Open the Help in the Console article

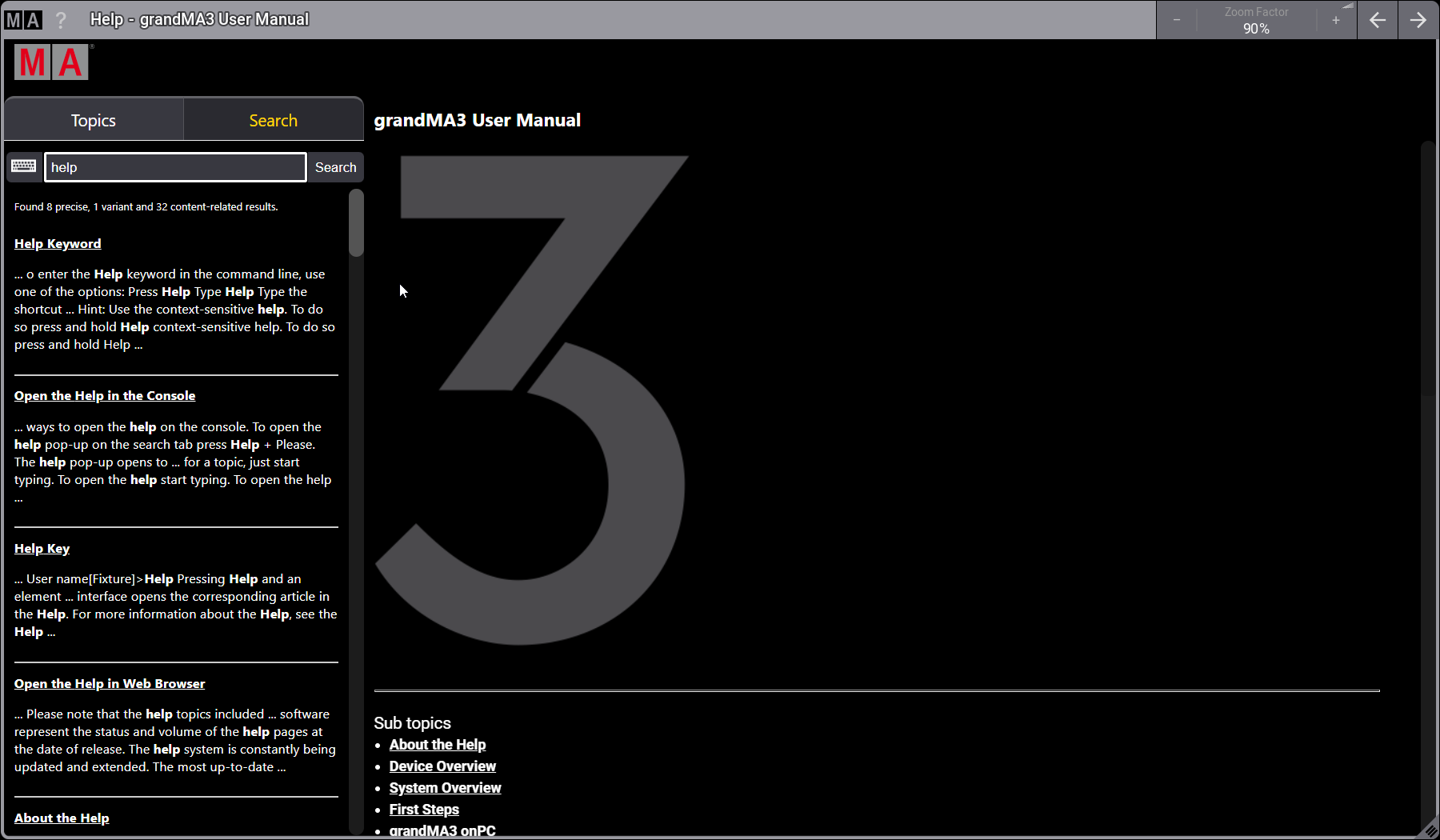click(x=104, y=395)
